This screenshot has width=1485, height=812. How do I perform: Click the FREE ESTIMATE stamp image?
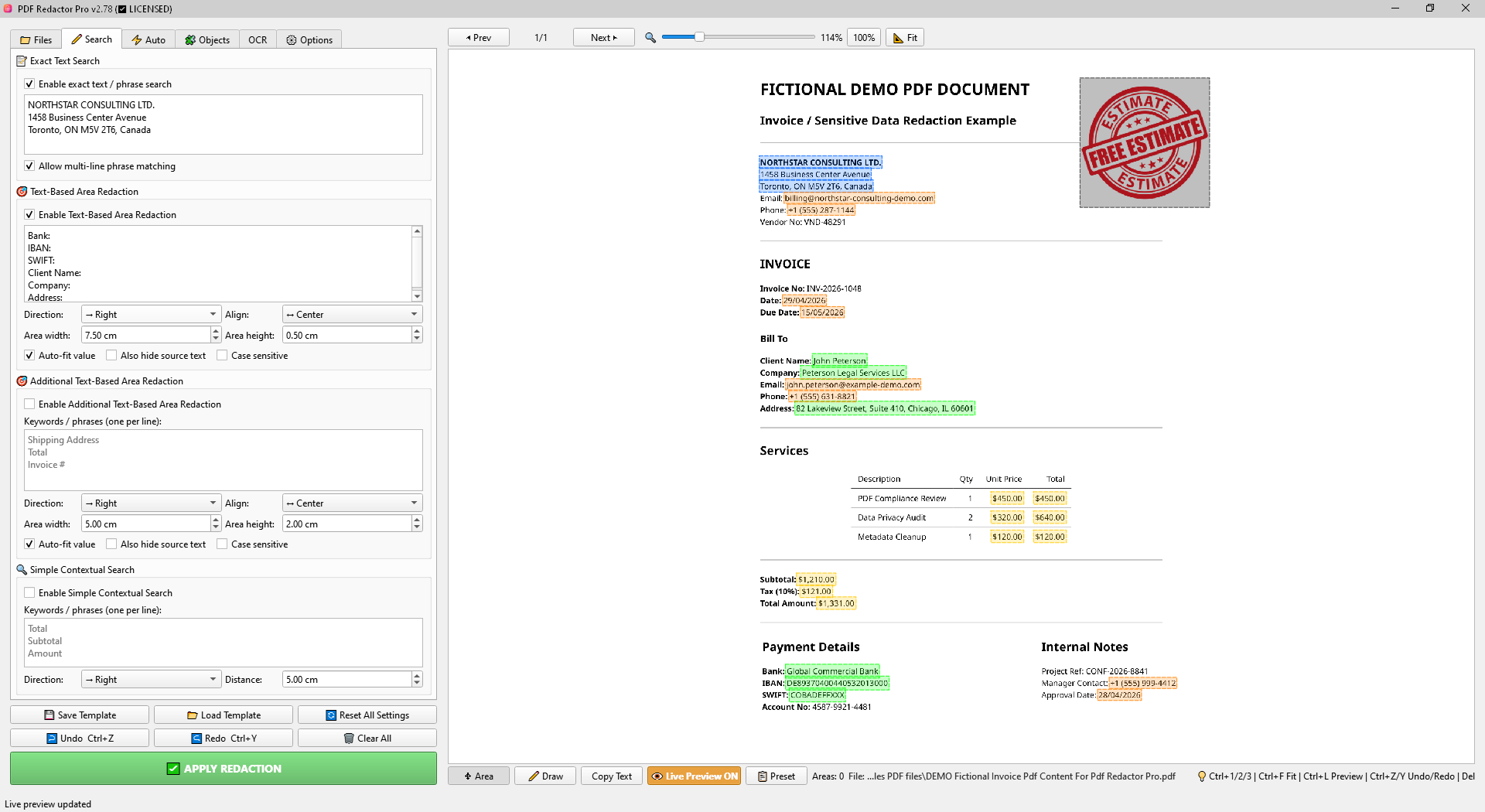point(1145,143)
